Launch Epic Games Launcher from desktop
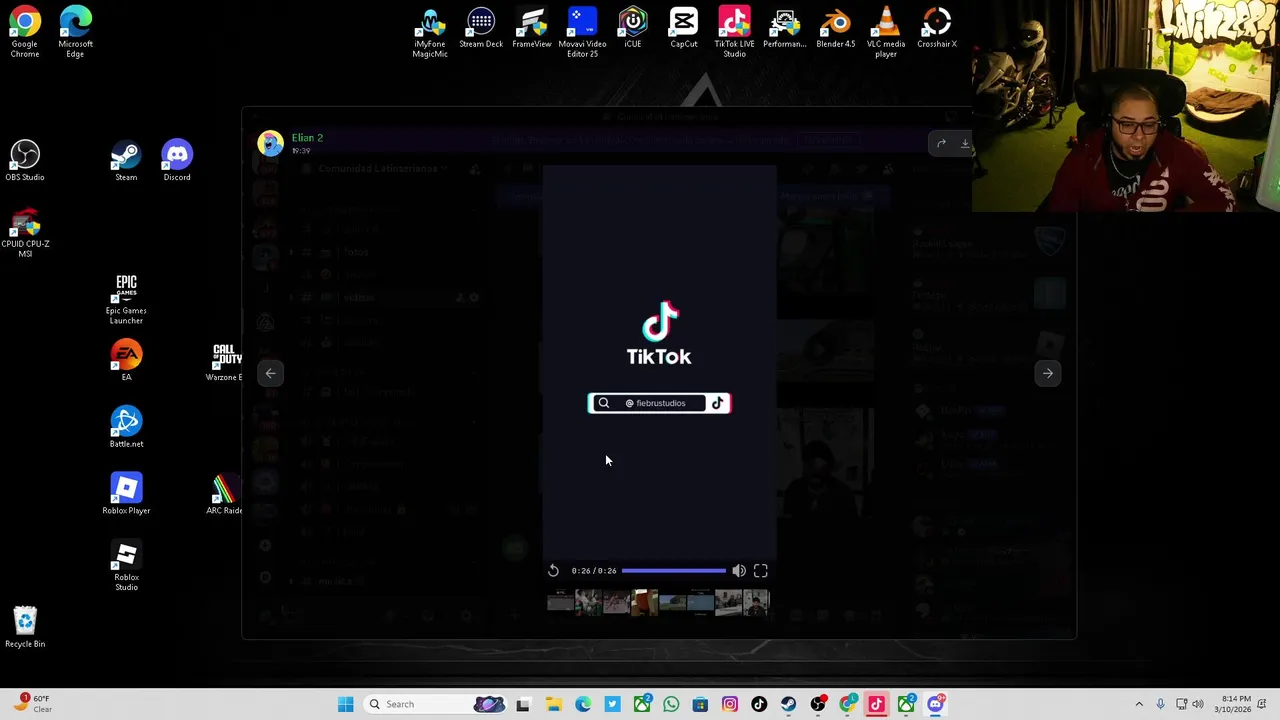Viewport: 1280px width, 720px height. [126, 298]
